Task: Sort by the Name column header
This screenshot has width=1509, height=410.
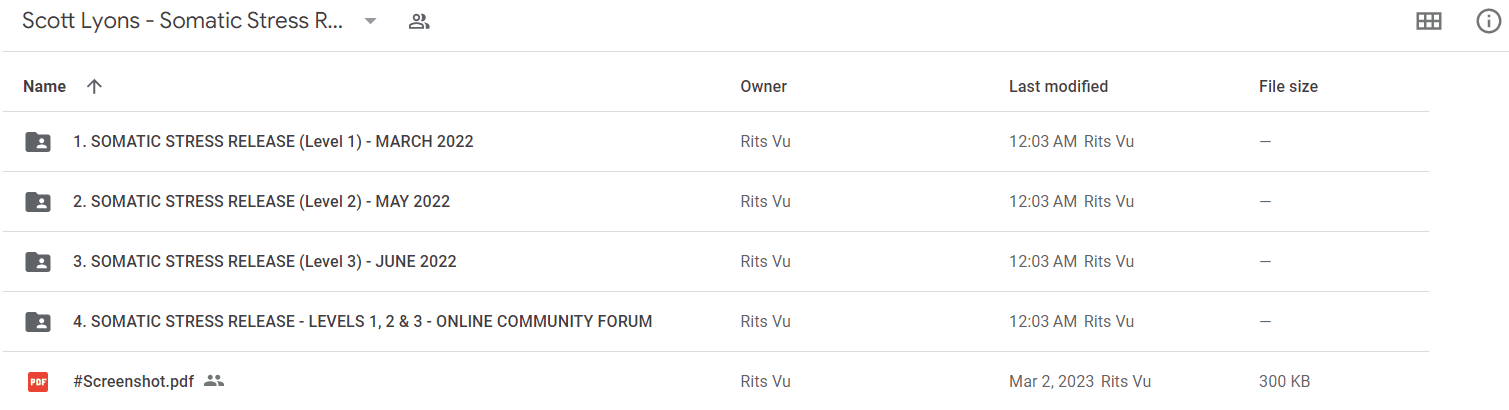Action: 44,87
